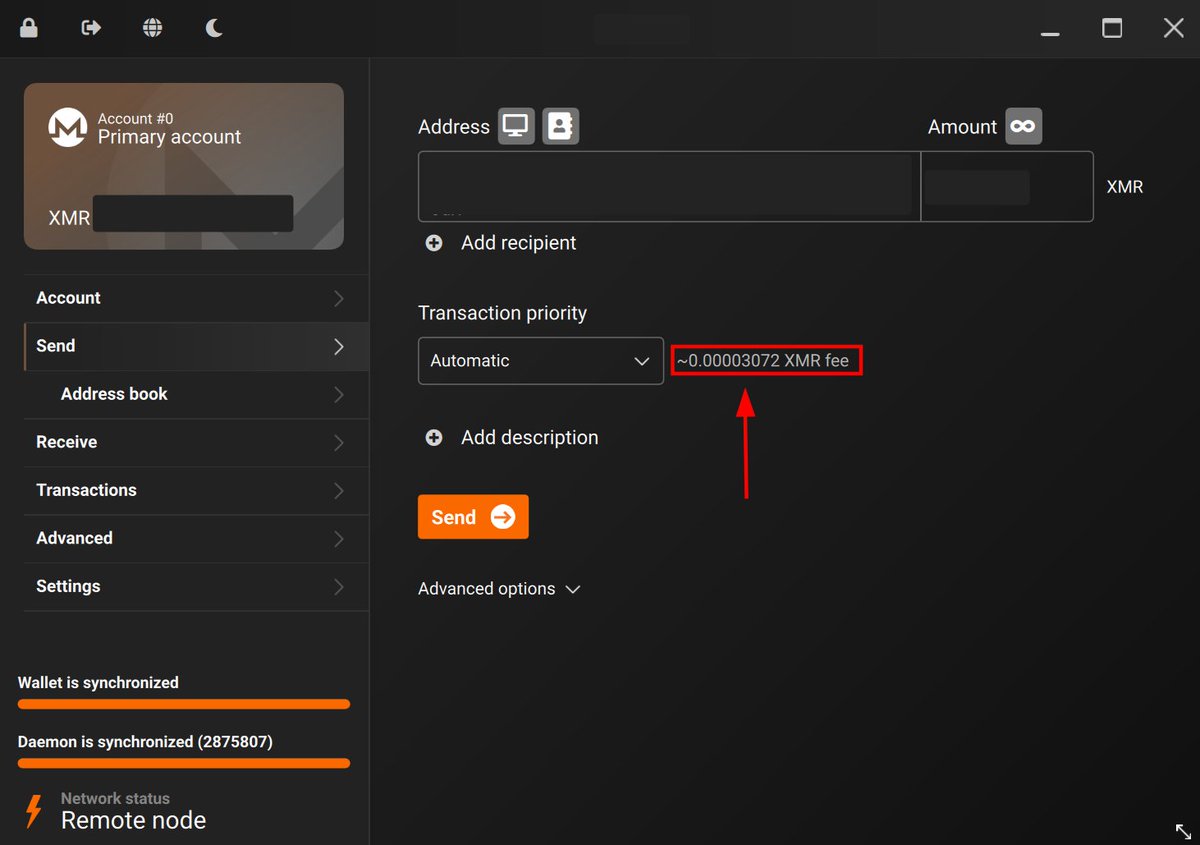Screen dimensions: 1200x845
Task: Focus the Amount input field
Action: click(x=1007, y=186)
